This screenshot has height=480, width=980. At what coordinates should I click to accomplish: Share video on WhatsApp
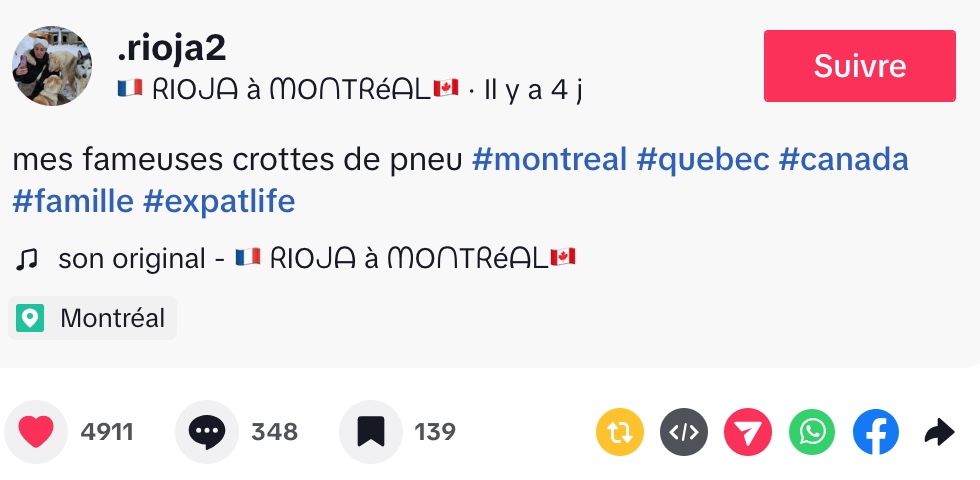(812, 432)
